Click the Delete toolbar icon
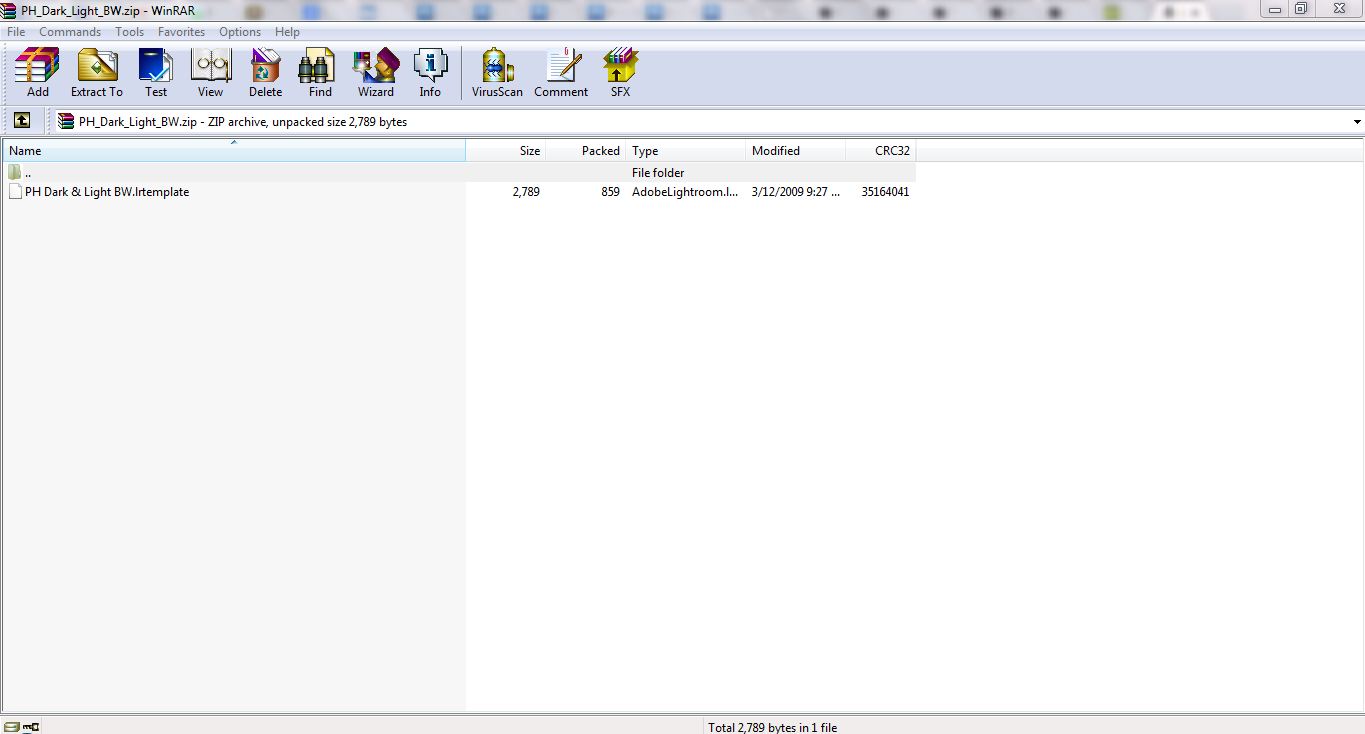 tap(265, 73)
